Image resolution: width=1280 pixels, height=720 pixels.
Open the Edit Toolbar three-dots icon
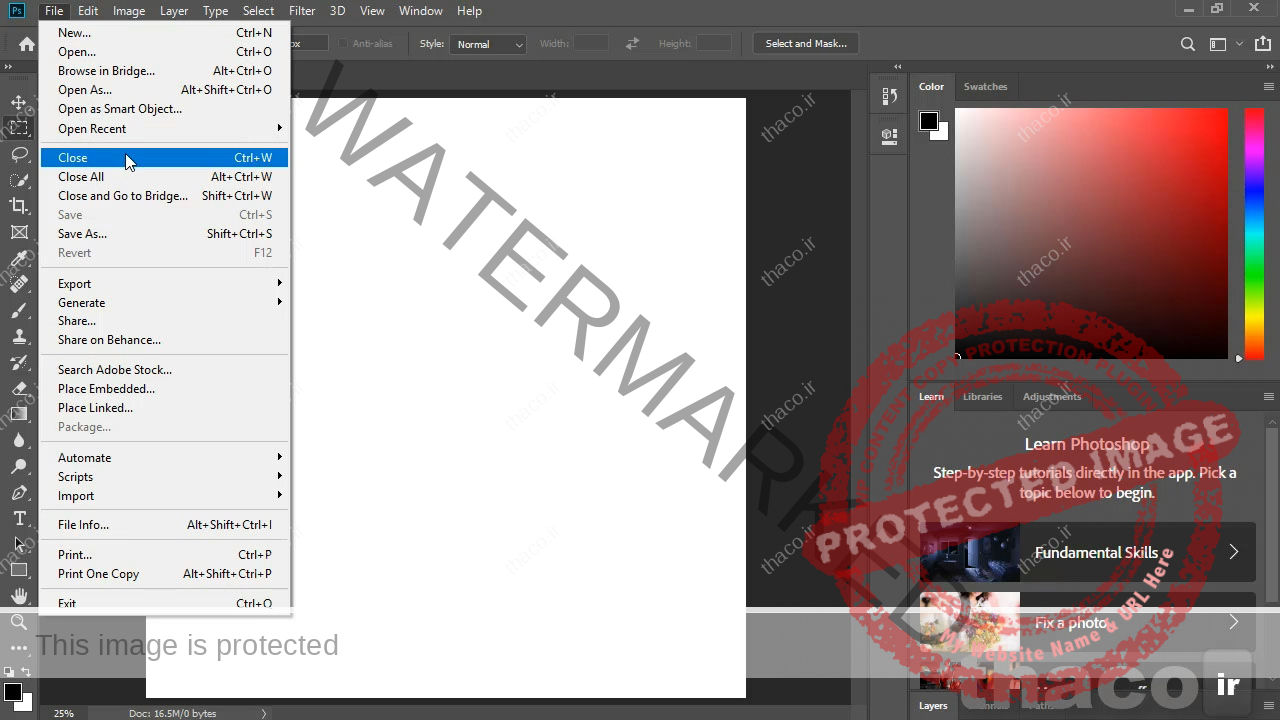coord(19,647)
